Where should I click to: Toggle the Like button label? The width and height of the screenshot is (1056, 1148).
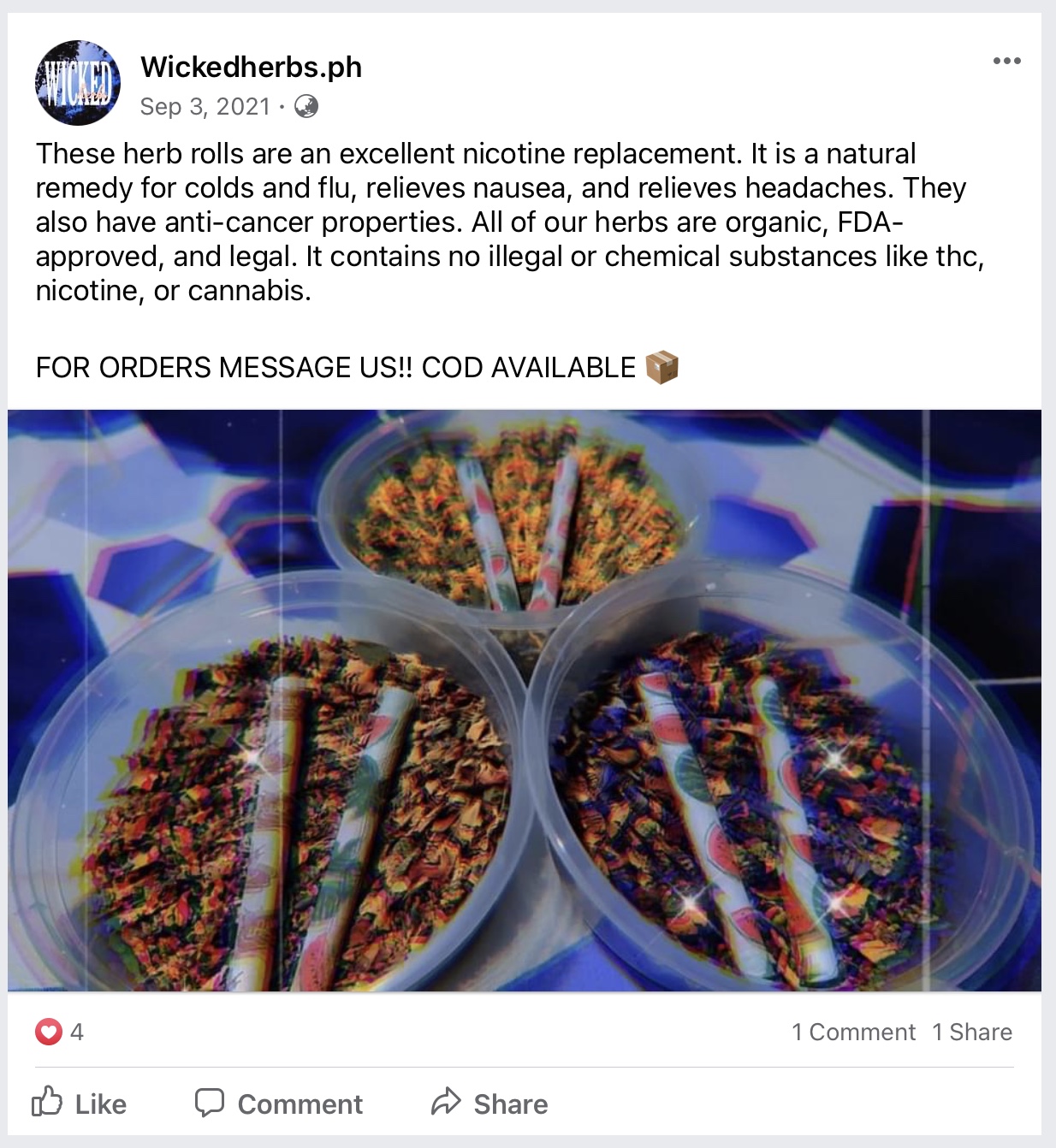(x=101, y=1104)
